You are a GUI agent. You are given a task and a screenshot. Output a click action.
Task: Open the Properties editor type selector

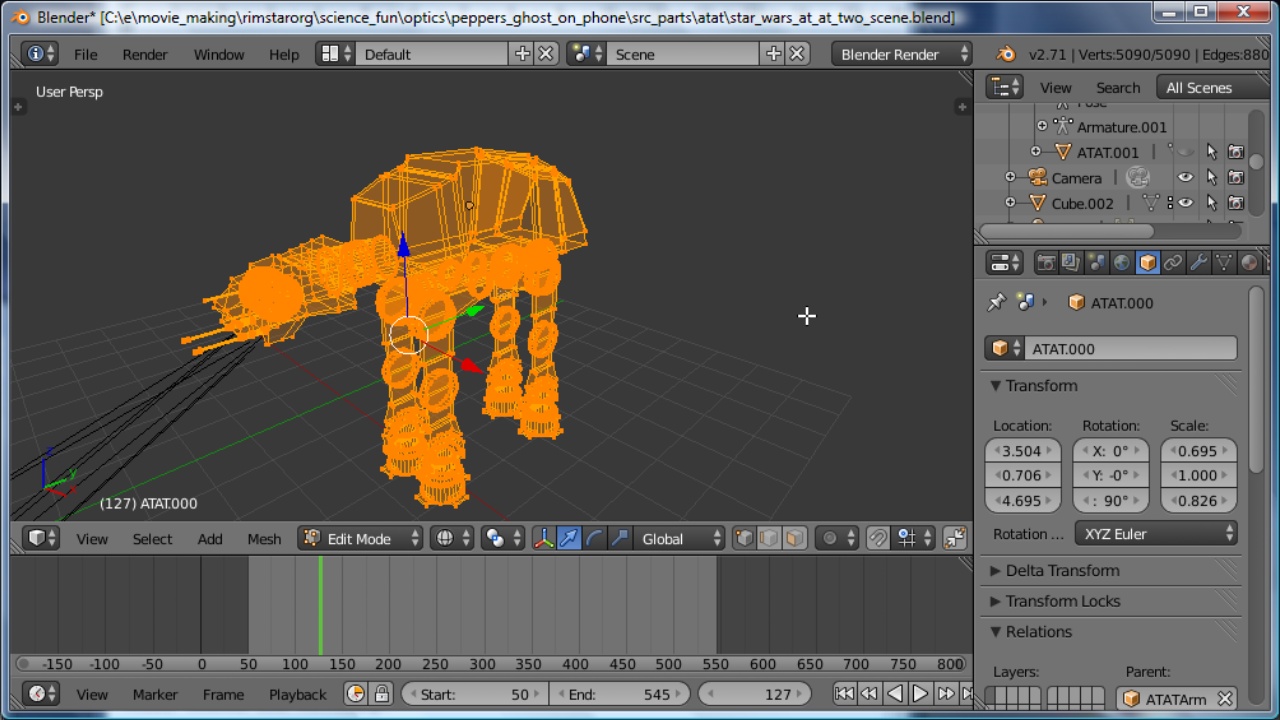(1004, 262)
